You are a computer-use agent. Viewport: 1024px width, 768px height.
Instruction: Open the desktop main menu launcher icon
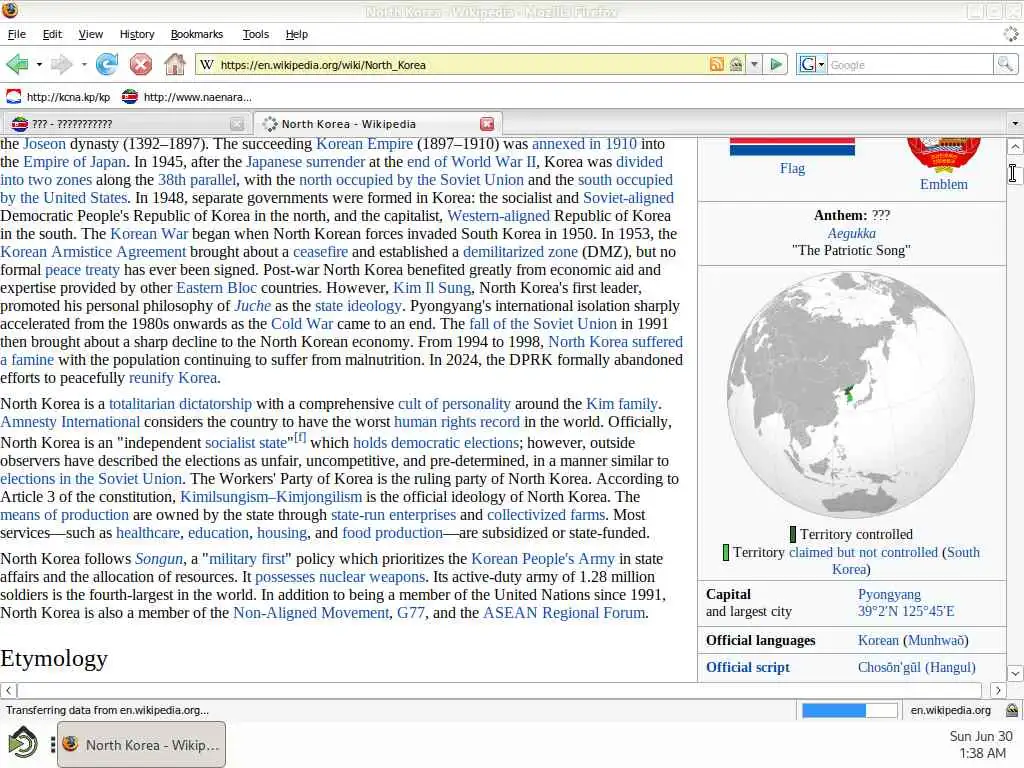tap(24, 744)
